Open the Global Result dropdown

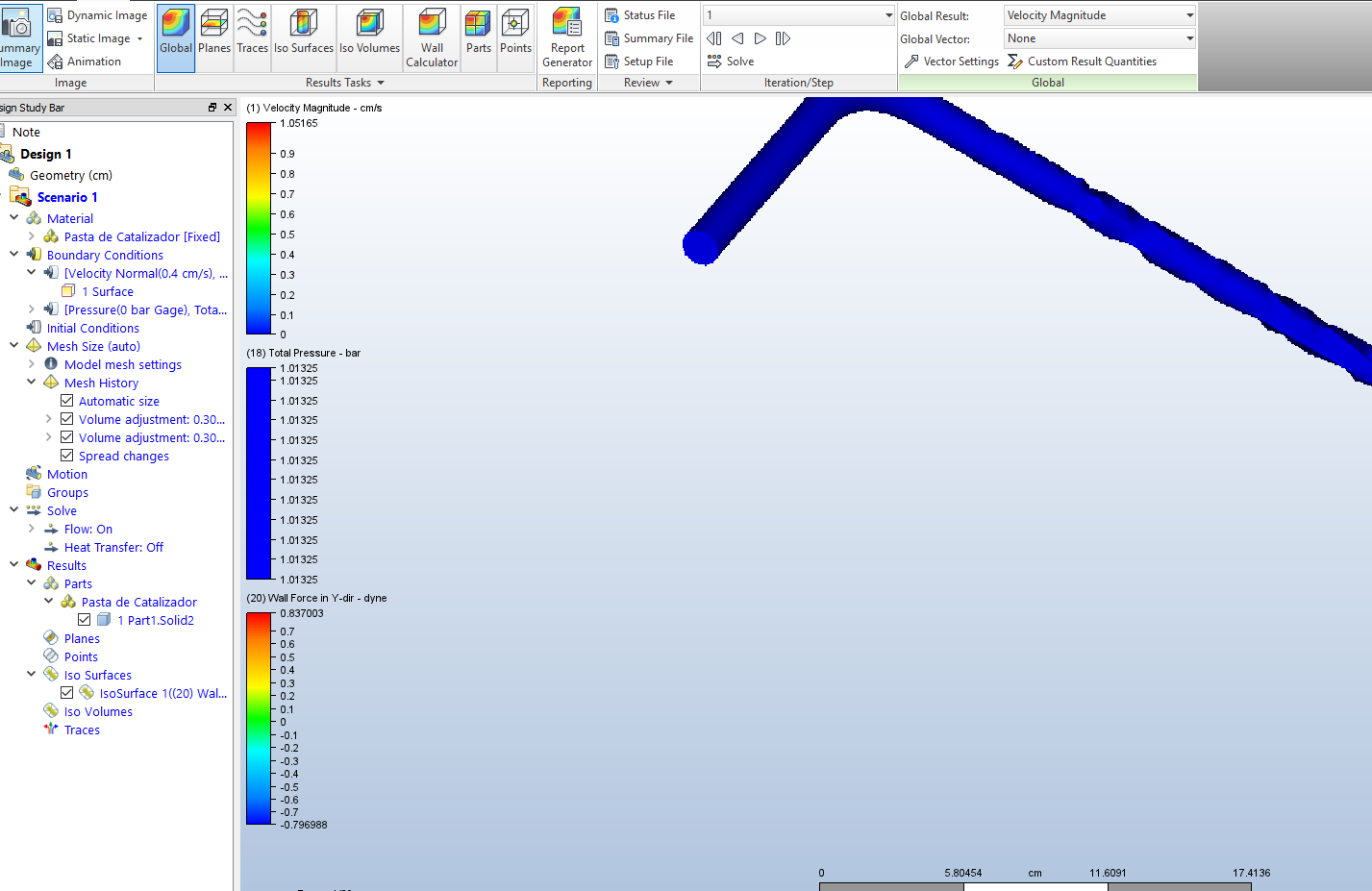point(1100,15)
